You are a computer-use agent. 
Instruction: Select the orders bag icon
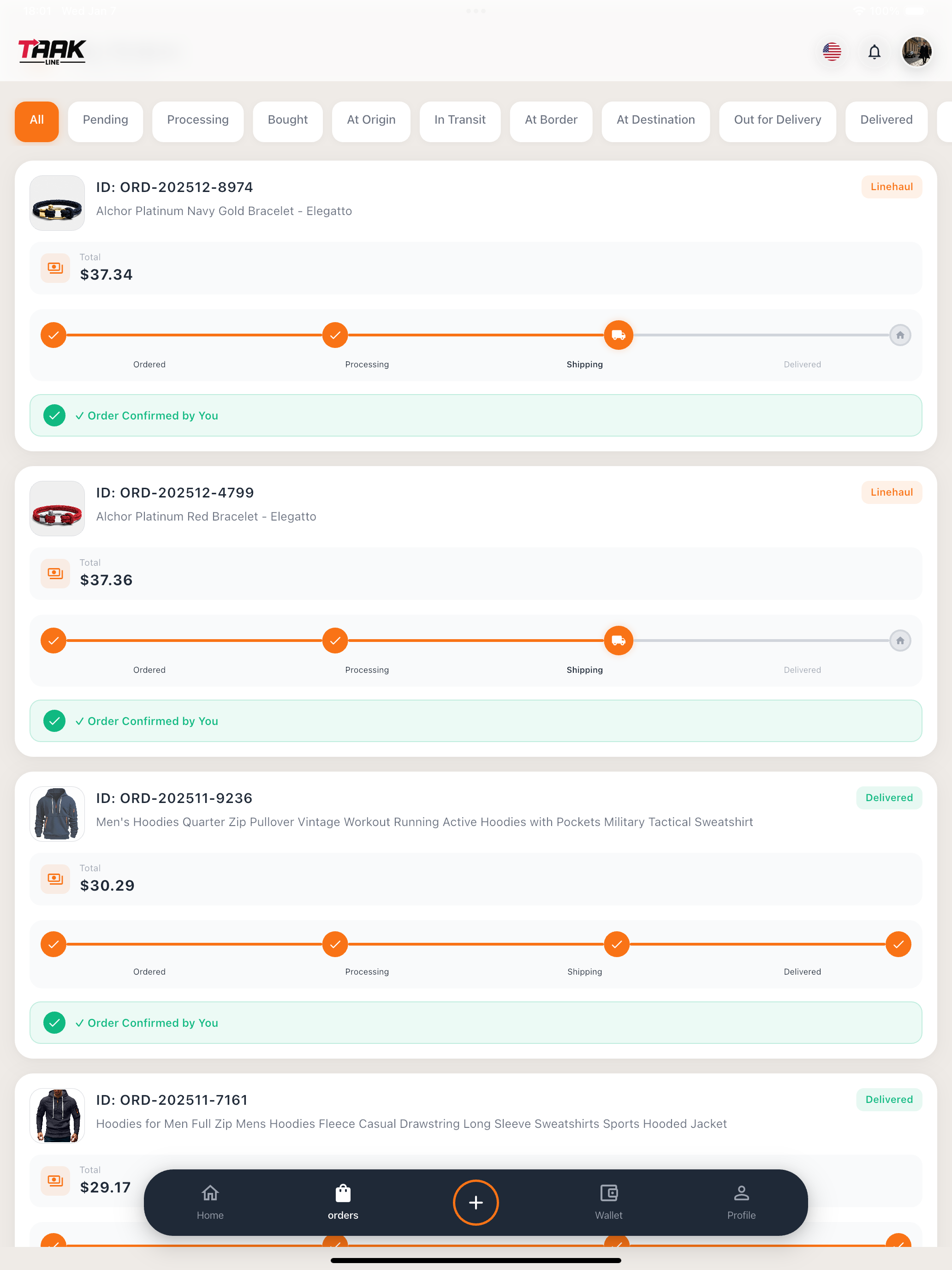pyautogui.click(x=343, y=1194)
